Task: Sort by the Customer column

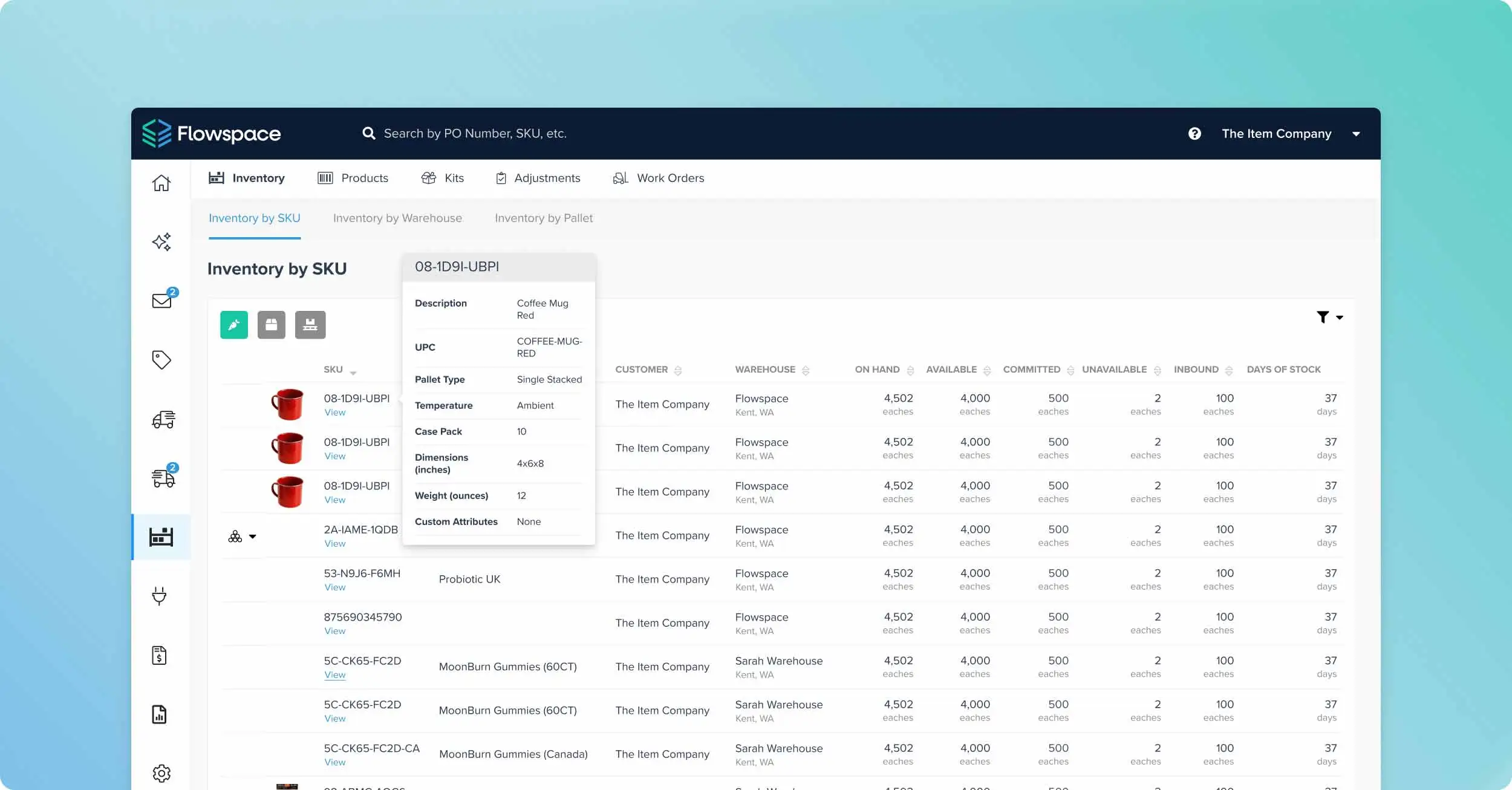Action: pos(678,370)
